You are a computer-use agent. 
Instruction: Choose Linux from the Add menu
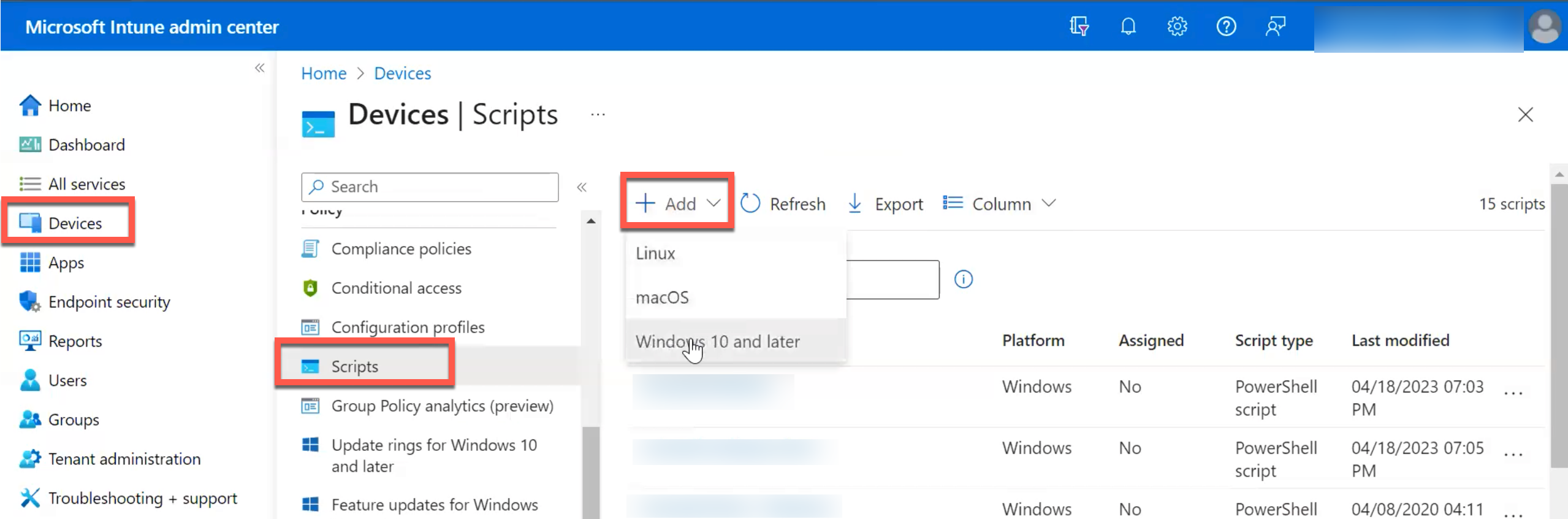tap(655, 253)
